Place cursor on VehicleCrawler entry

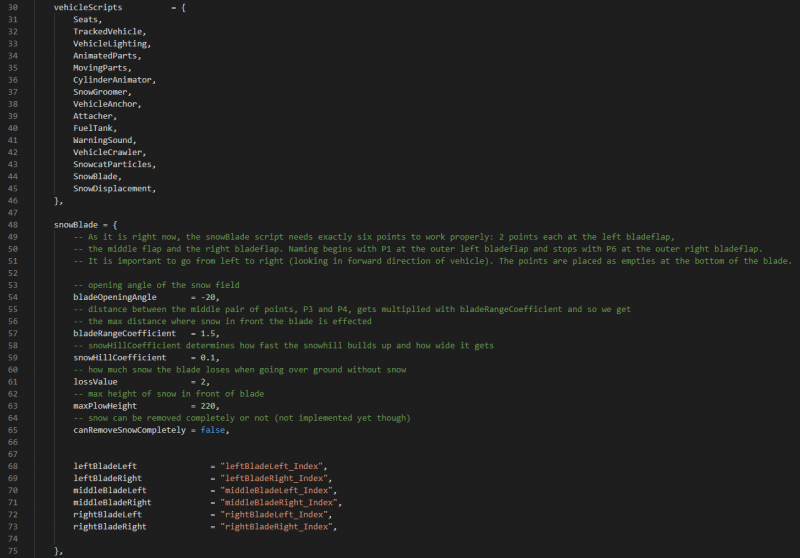click(x=108, y=152)
